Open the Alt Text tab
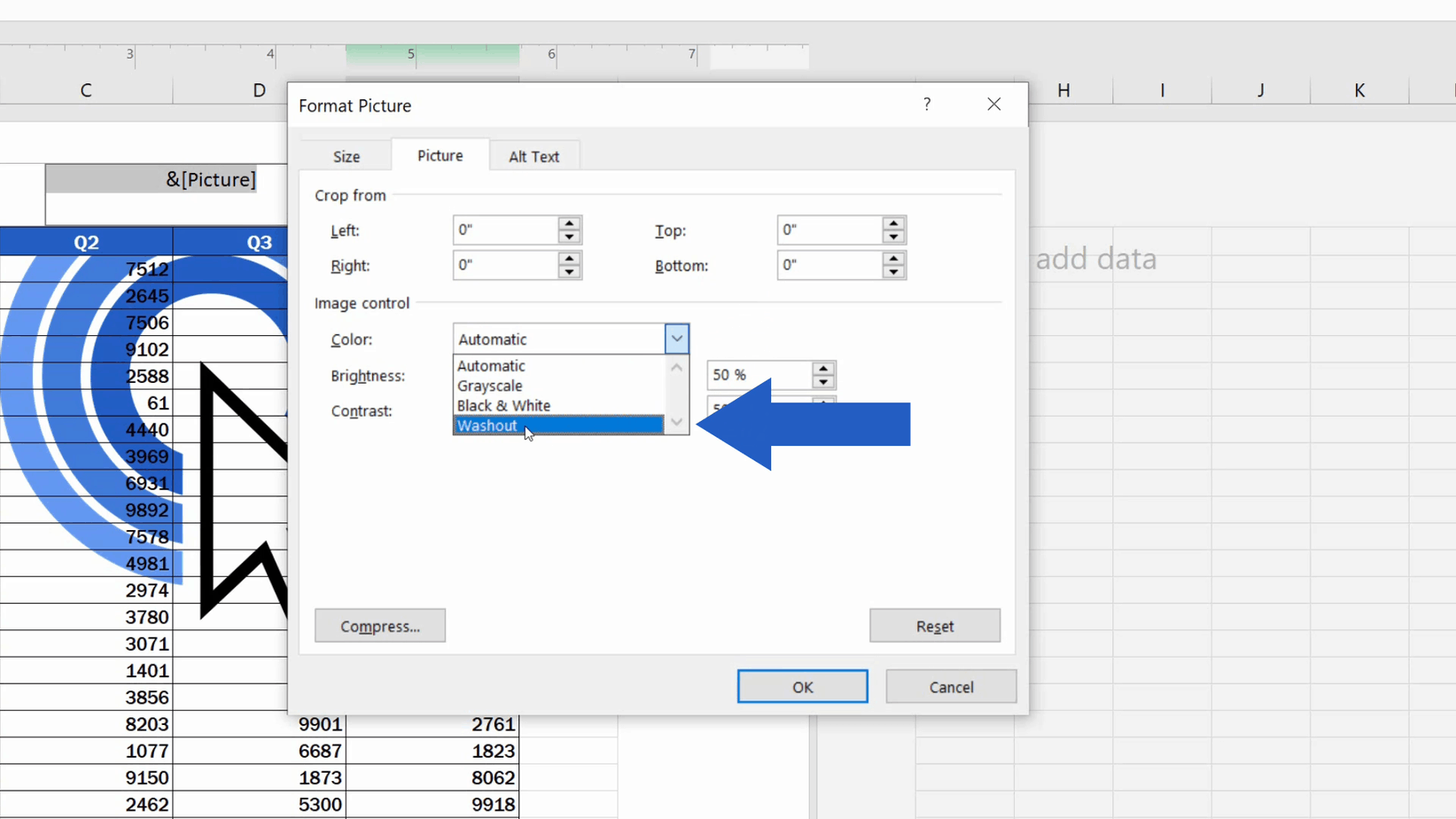The width and height of the screenshot is (1456, 819). tap(534, 155)
